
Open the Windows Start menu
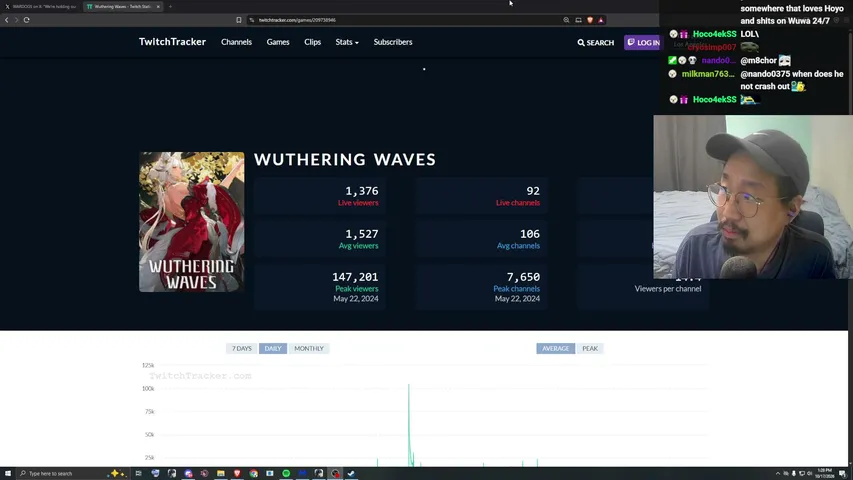(x=8, y=473)
